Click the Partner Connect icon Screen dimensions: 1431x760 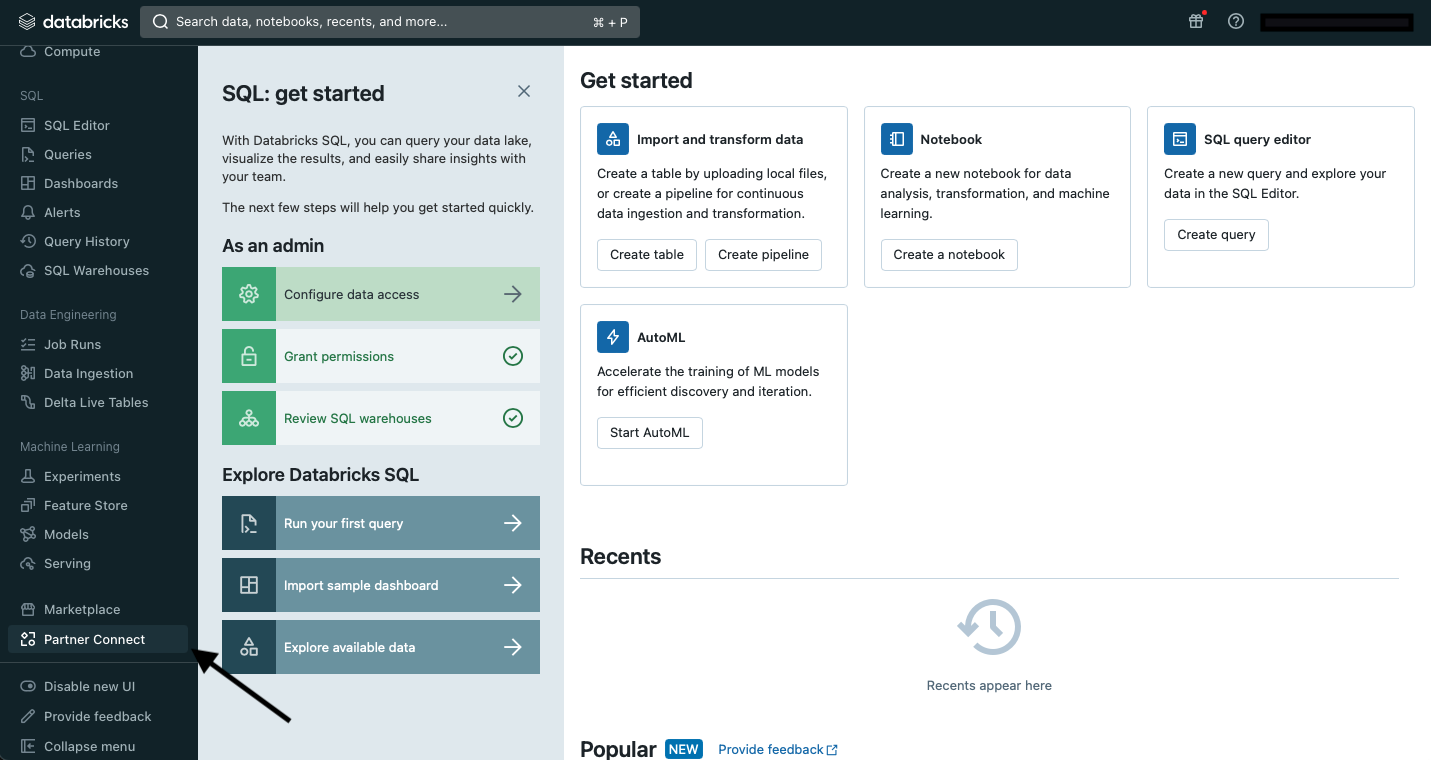(x=28, y=639)
